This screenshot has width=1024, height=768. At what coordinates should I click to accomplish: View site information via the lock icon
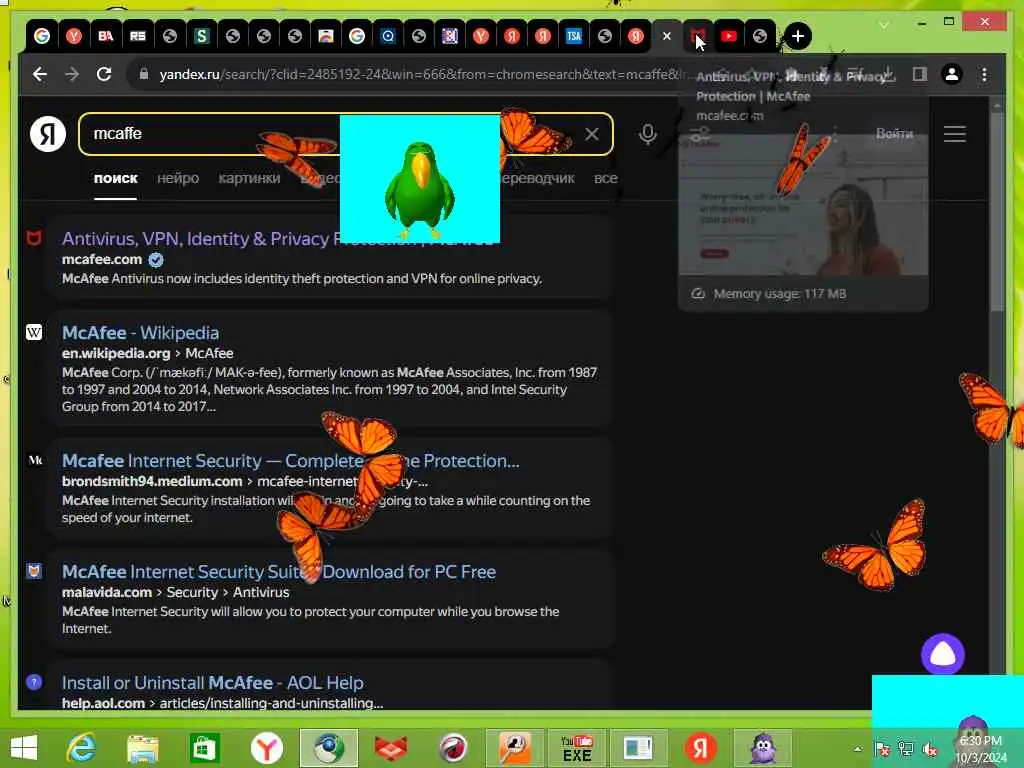click(x=144, y=74)
